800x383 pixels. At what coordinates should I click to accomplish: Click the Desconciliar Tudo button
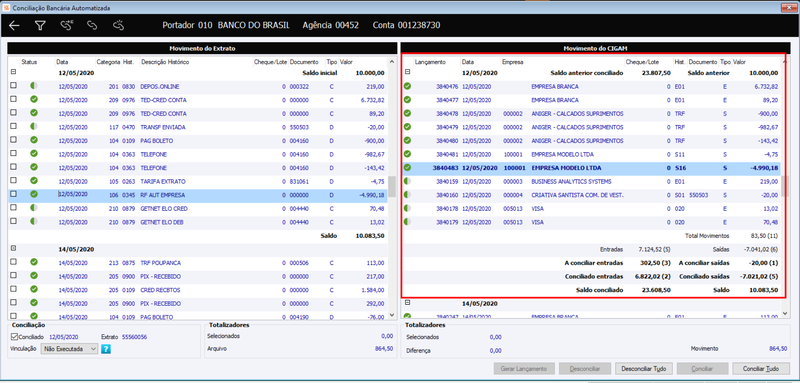[644, 368]
